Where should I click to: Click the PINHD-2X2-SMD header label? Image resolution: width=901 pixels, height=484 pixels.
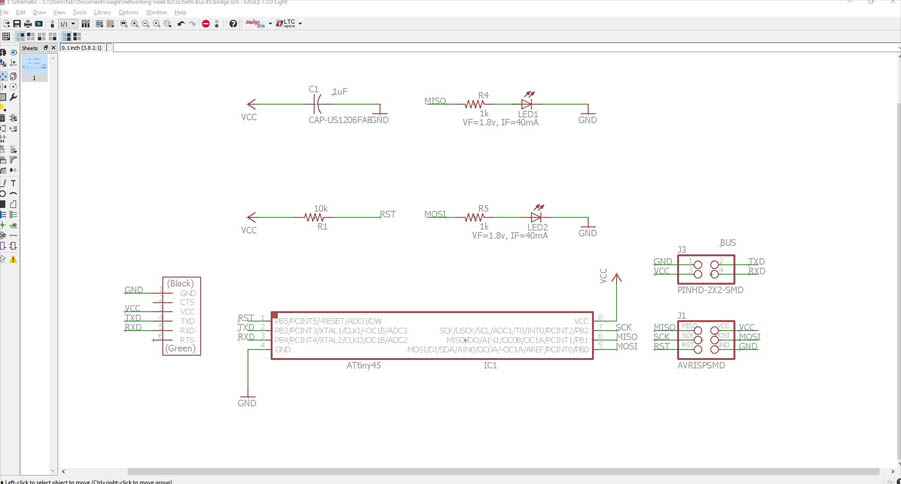(x=710, y=290)
